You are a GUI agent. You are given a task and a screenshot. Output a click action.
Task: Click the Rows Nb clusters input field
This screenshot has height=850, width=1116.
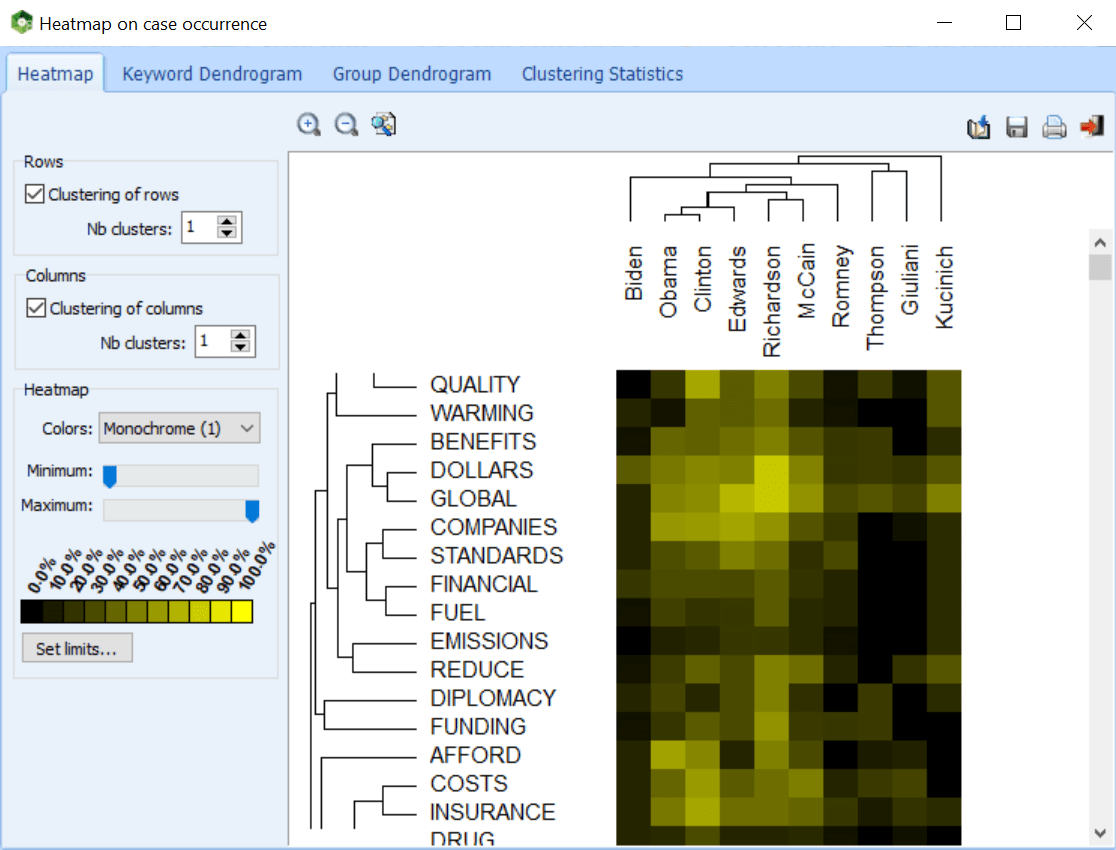click(199, 228)
